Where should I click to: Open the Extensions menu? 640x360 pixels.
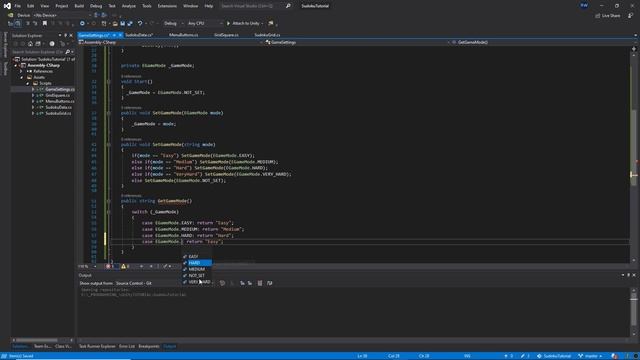167,6
